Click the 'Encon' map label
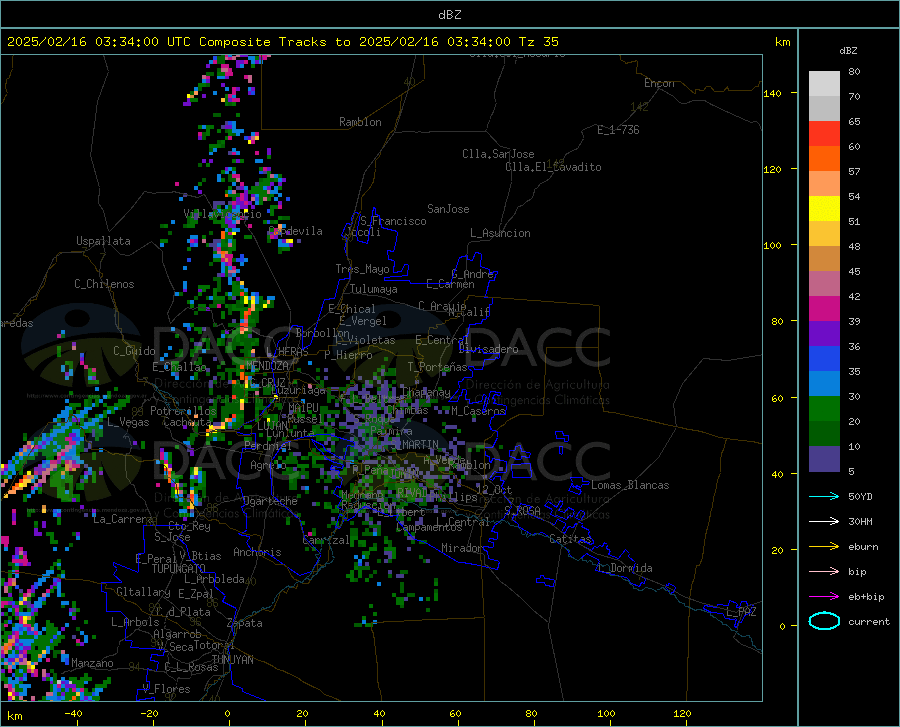 click(659, 83)
